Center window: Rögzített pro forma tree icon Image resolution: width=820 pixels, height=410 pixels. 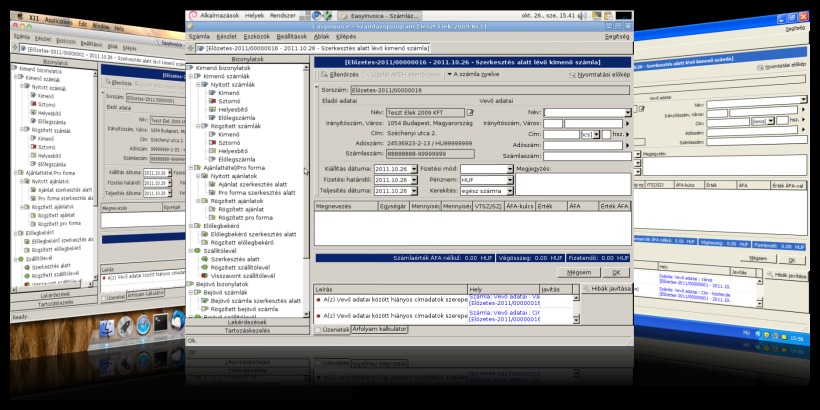(212, 218)
